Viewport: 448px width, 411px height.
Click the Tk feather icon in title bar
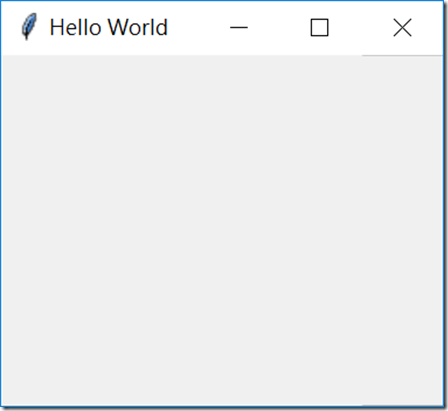tap(29, 26)
